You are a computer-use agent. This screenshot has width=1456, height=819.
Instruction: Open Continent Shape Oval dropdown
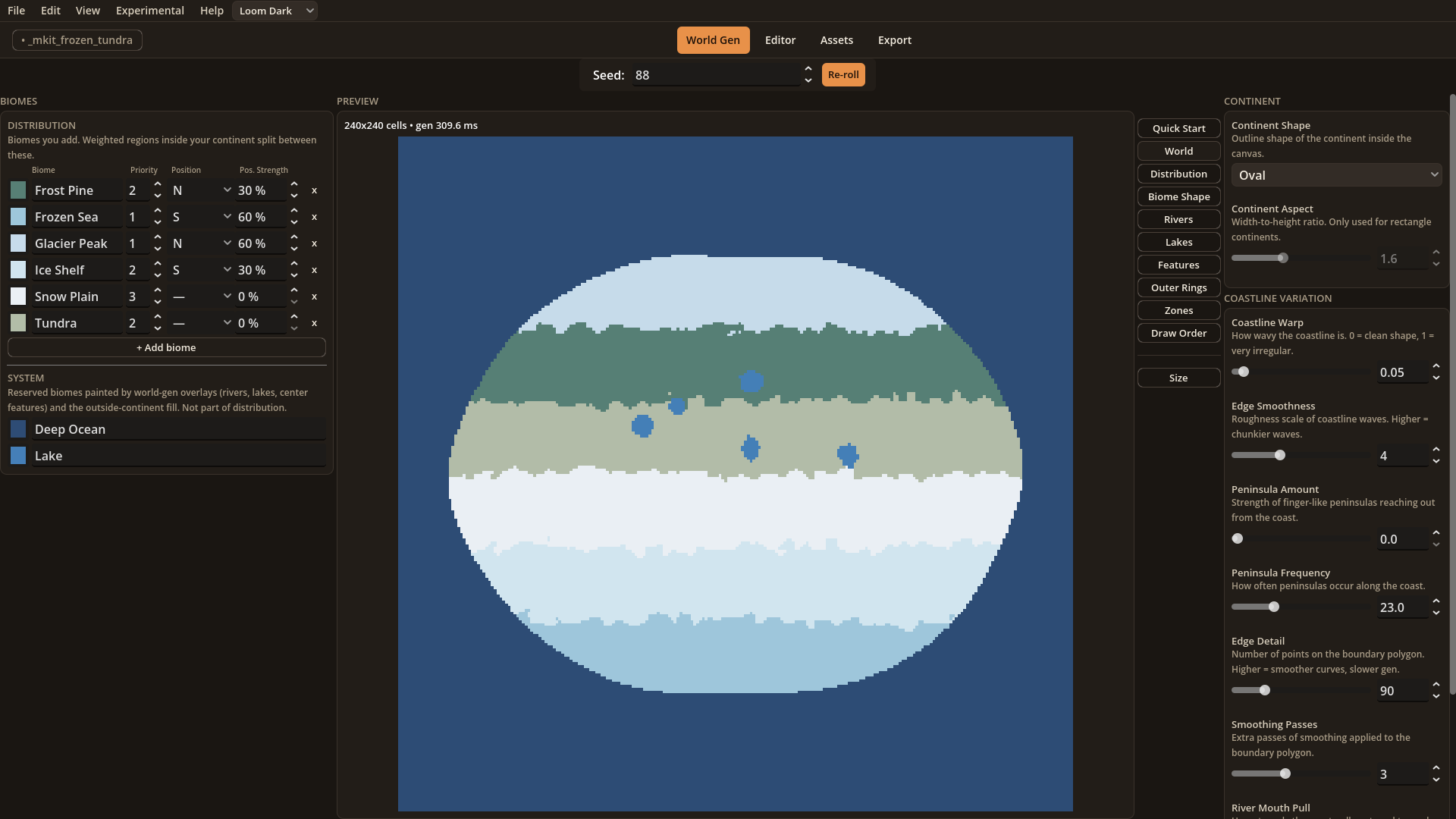(x=1336, y=175)
